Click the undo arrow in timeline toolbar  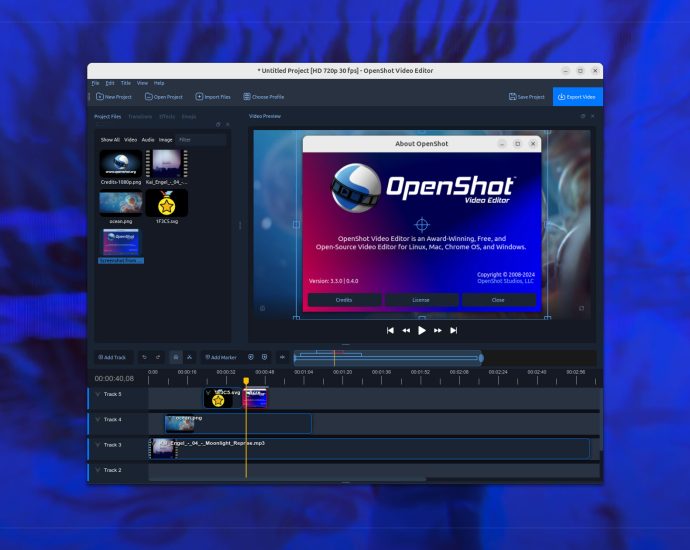click(145, 357)
